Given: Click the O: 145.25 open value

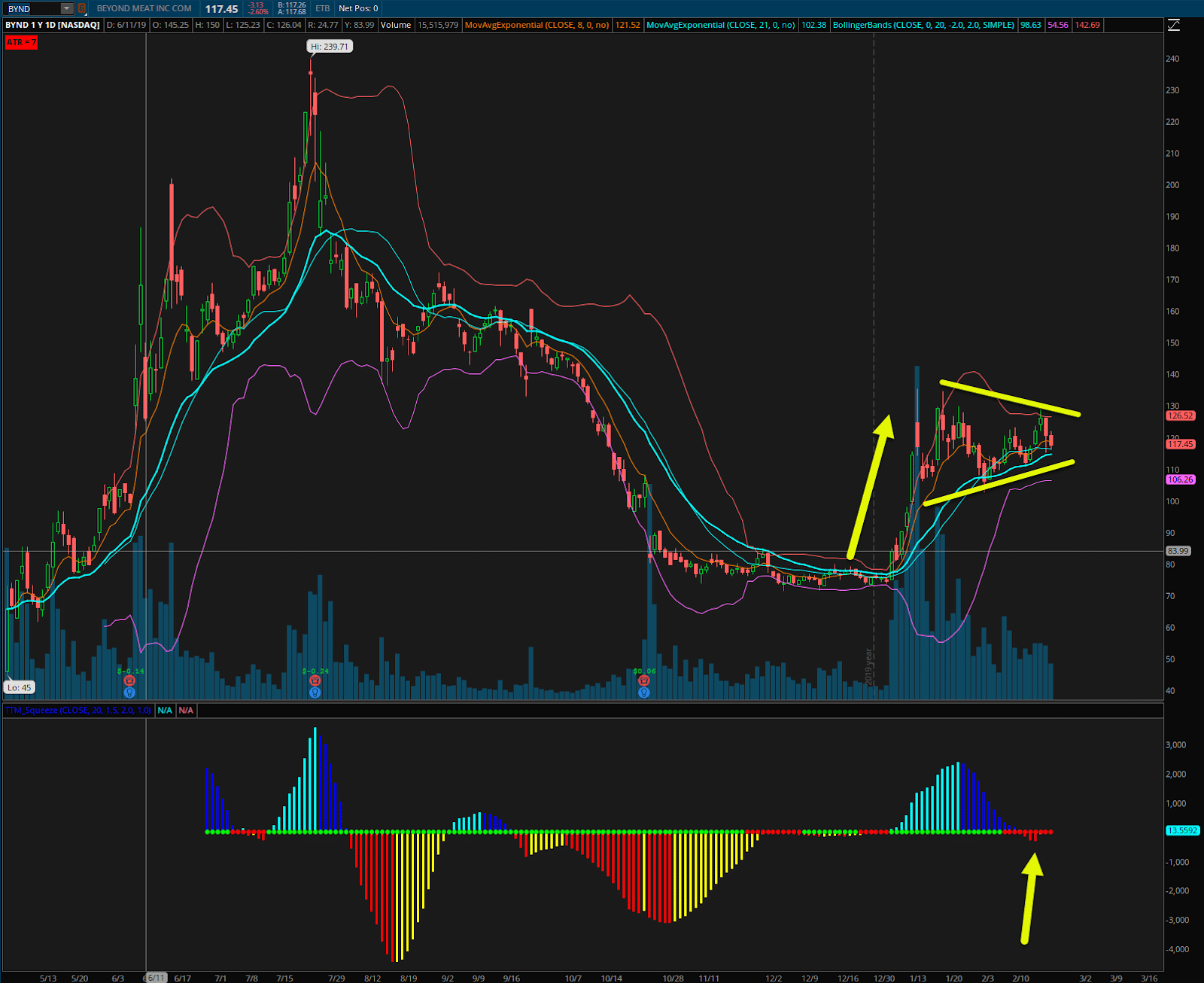Looking at the screenshot, I should 171,25.
